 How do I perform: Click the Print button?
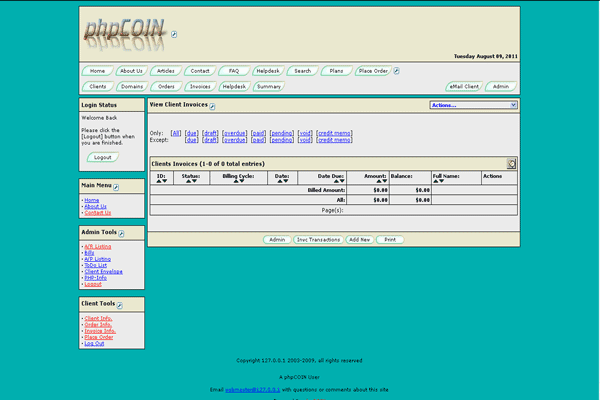pyautogui.click(x=390, y=240)
